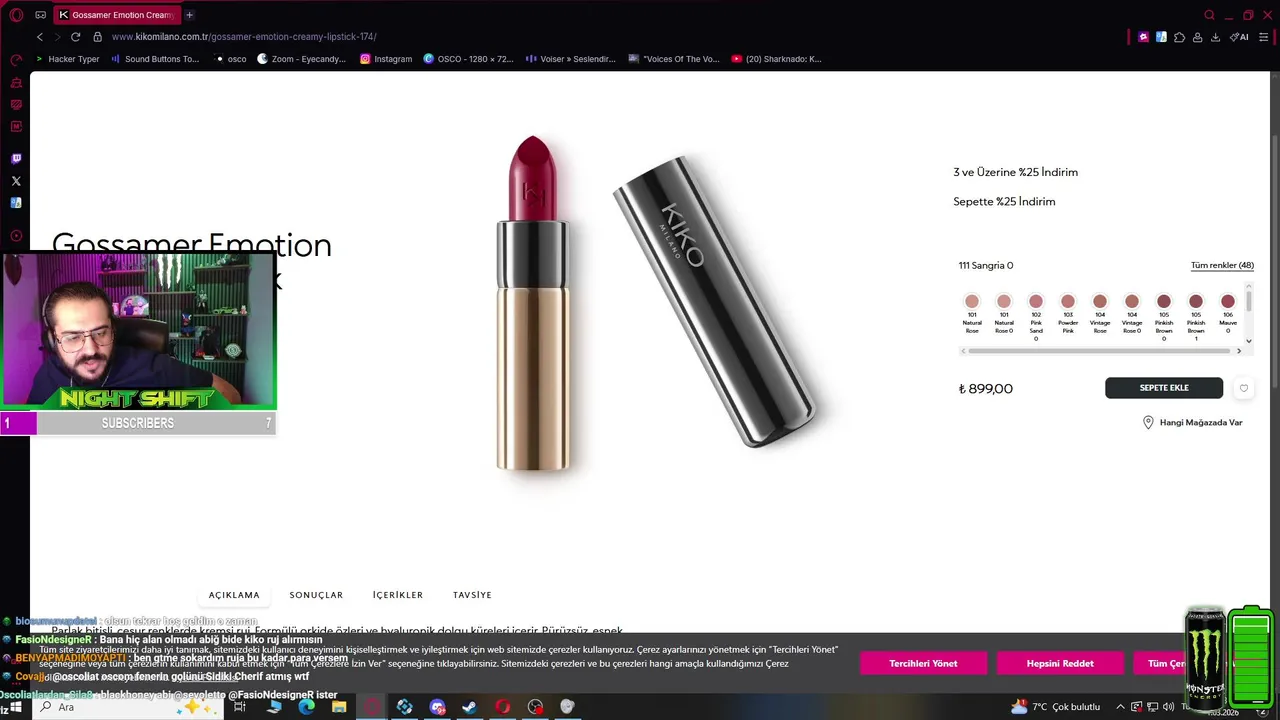This screenshot has height=720, width=1280.
Task: Open the Opera main menu logo
Action: (16, 15)
